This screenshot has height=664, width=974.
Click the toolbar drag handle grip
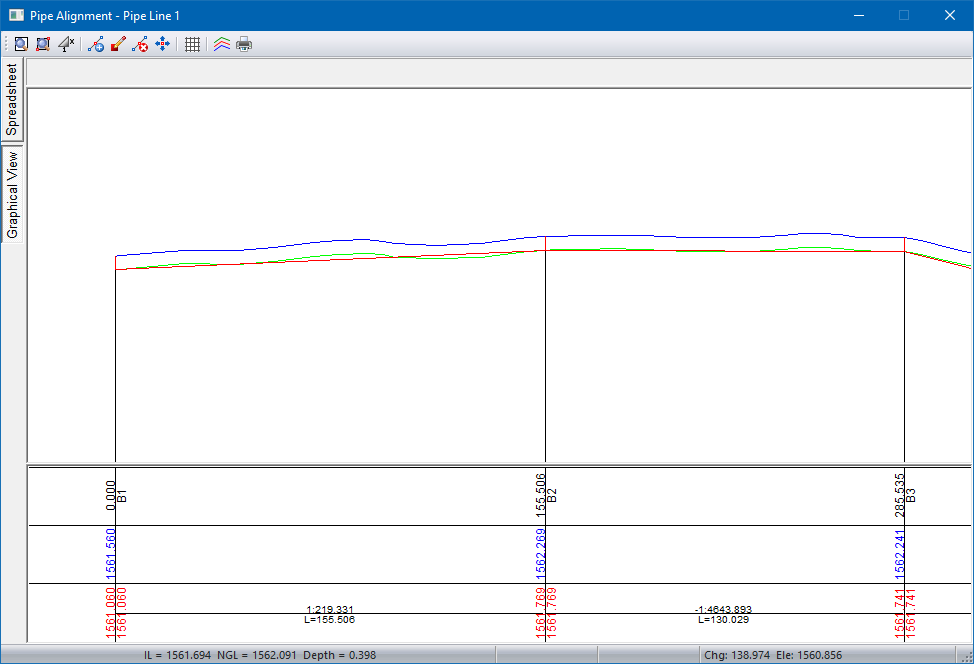(x=5, y=44)
